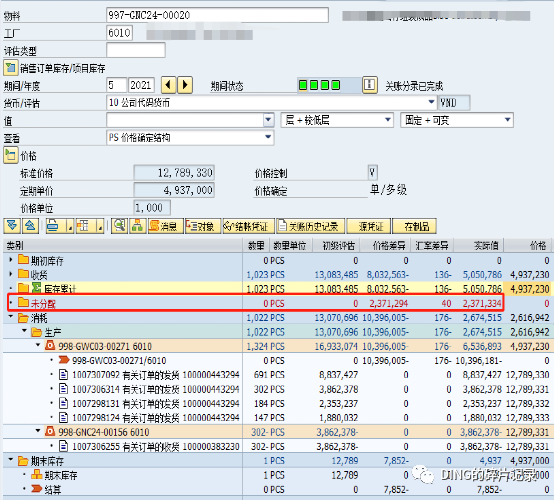This screenshot has width=554, height=500.
Task: Collapse the 998-GWC03-00271 6010 node
Action: (x=38, y=346)
